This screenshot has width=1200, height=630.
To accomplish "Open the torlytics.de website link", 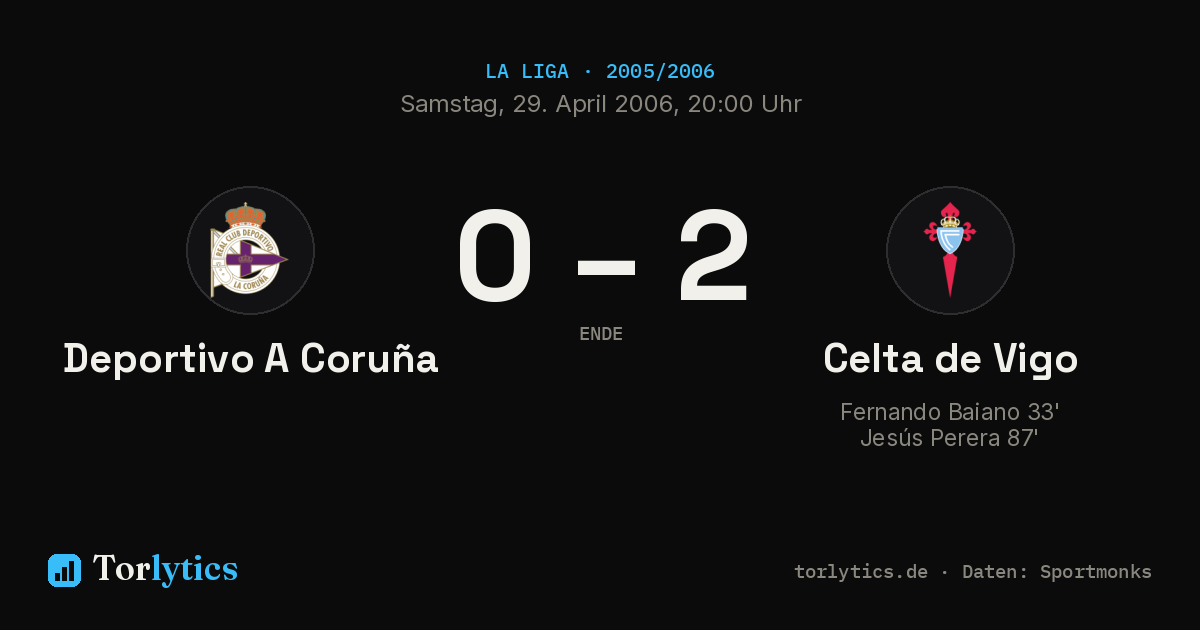I will [x=861, y=572].
